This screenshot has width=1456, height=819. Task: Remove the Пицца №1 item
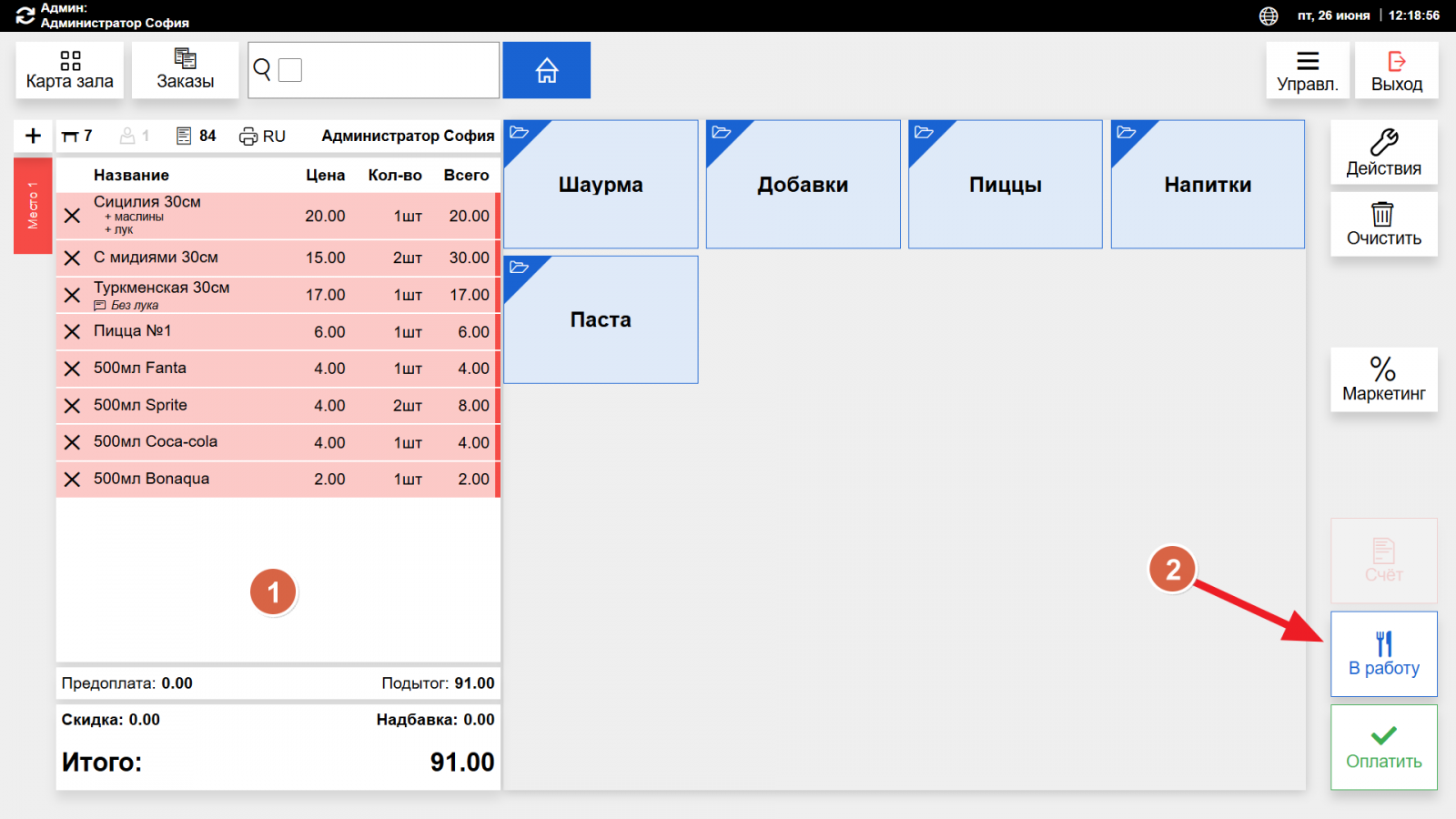tap(73, 332)
